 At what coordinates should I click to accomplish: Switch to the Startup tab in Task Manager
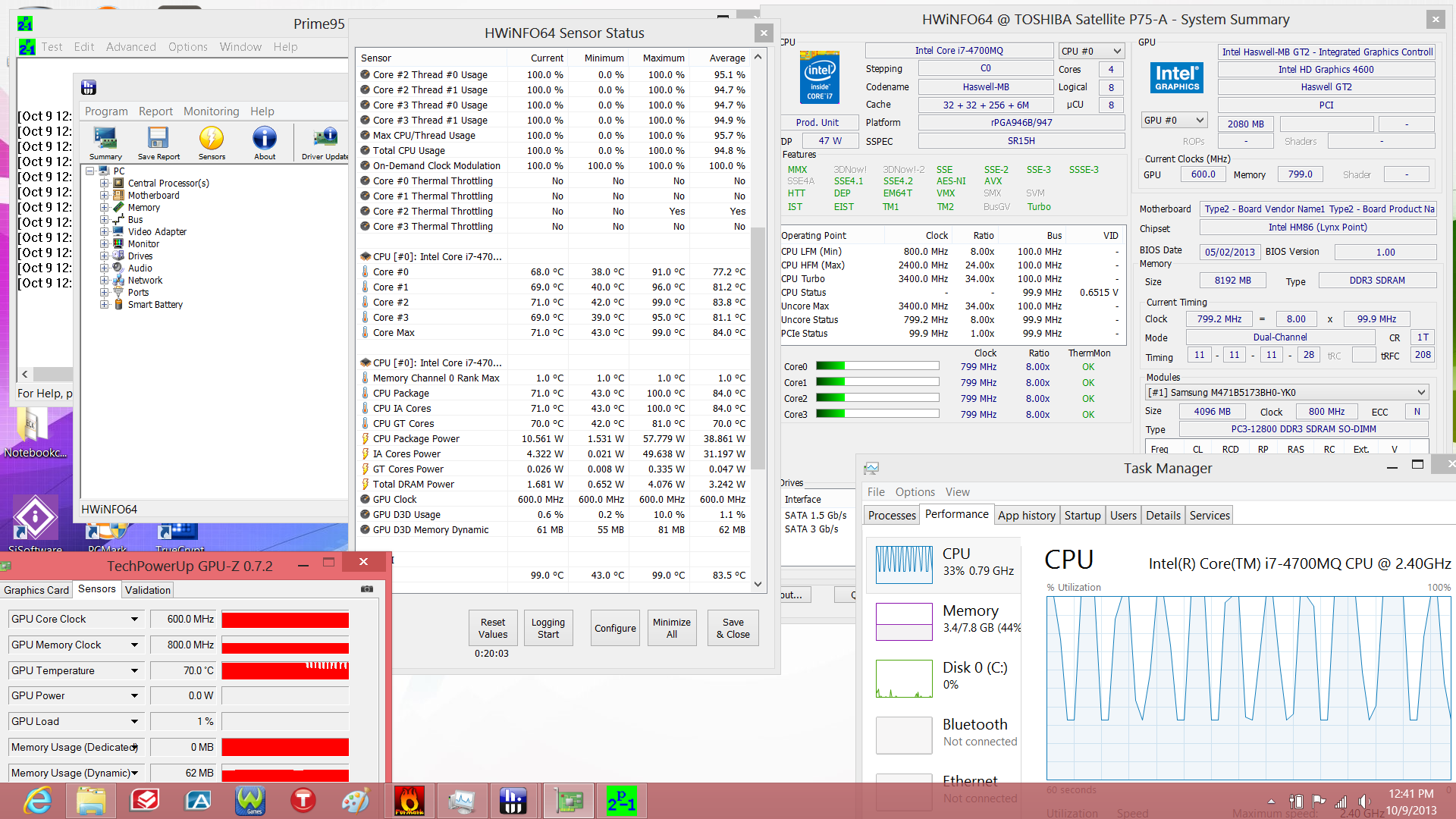[1082, 515]
